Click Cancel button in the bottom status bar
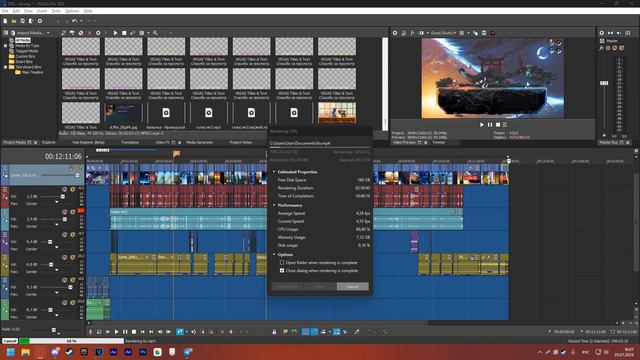Screen dimensions: 640x360 pos(10,341)
